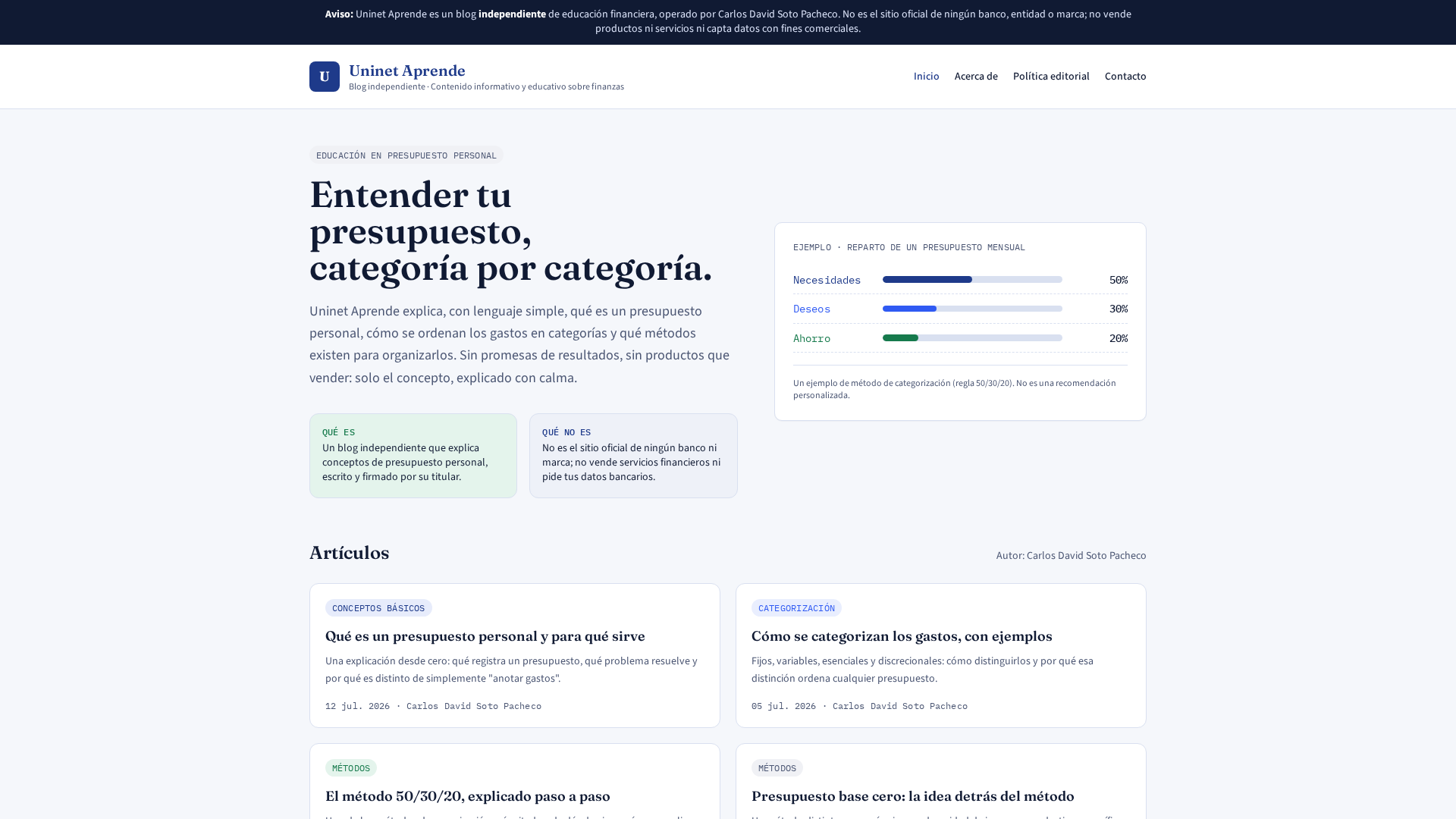Click the date 12 jul. 2026
This screenshot has height=819, width=1456.
pos(357,706)
